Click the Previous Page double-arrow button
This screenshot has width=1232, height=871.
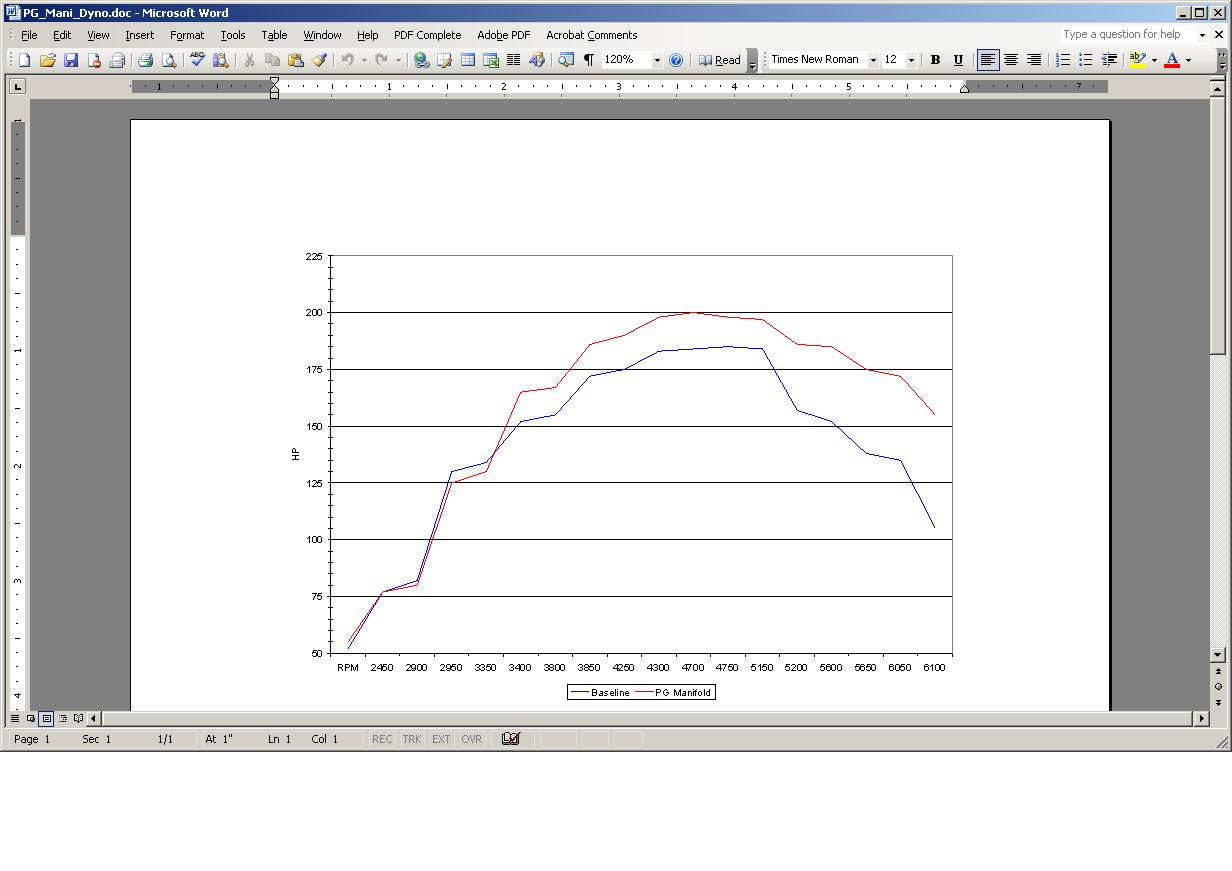click(1218, 671)
